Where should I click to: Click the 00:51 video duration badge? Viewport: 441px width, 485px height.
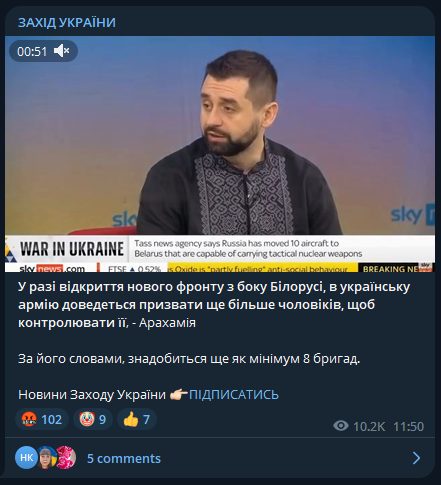[x=44, y=51]
